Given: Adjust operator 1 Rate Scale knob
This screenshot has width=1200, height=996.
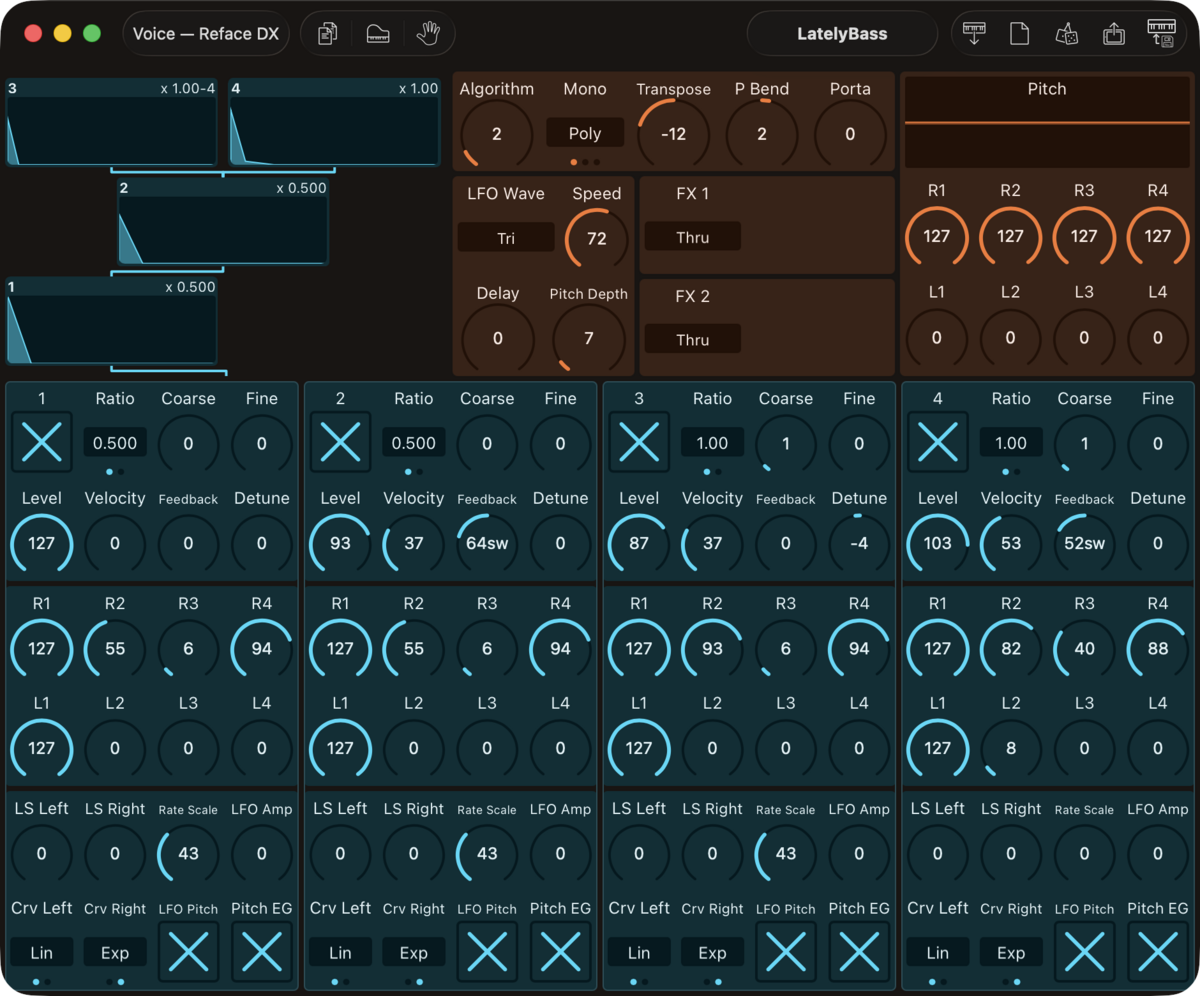Looking at the screenshot, I should click(188, 854).
